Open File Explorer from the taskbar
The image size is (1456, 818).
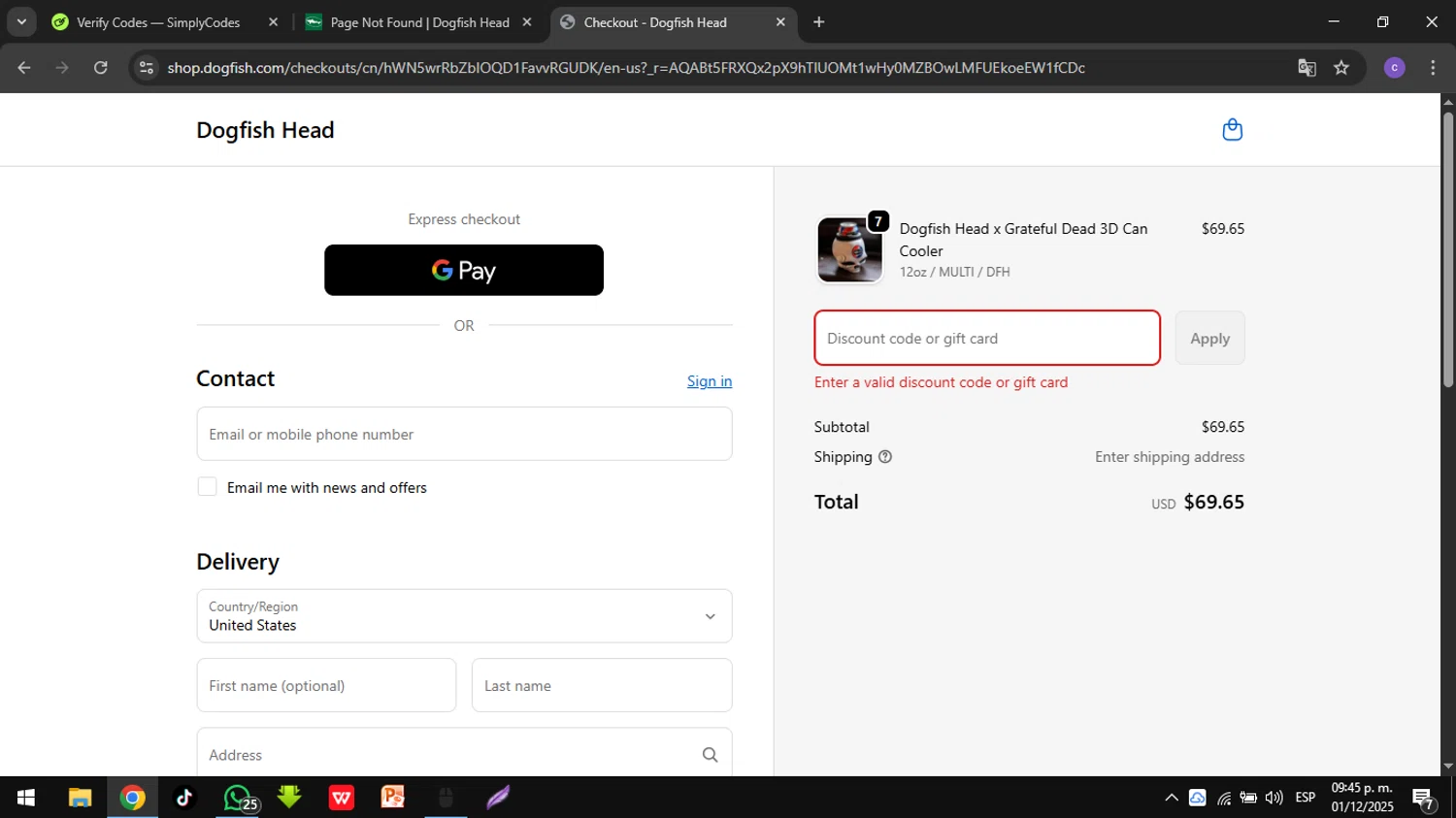80,798
